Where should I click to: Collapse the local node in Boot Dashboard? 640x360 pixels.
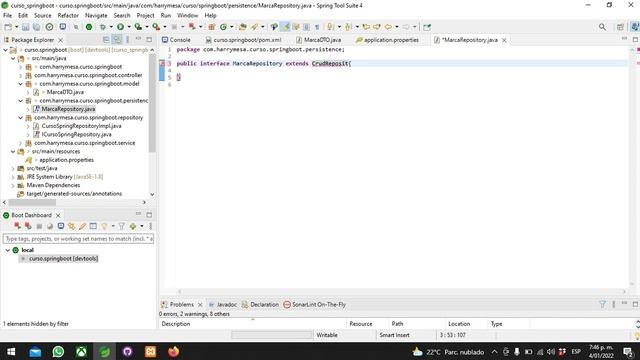(x=7, y=250)
